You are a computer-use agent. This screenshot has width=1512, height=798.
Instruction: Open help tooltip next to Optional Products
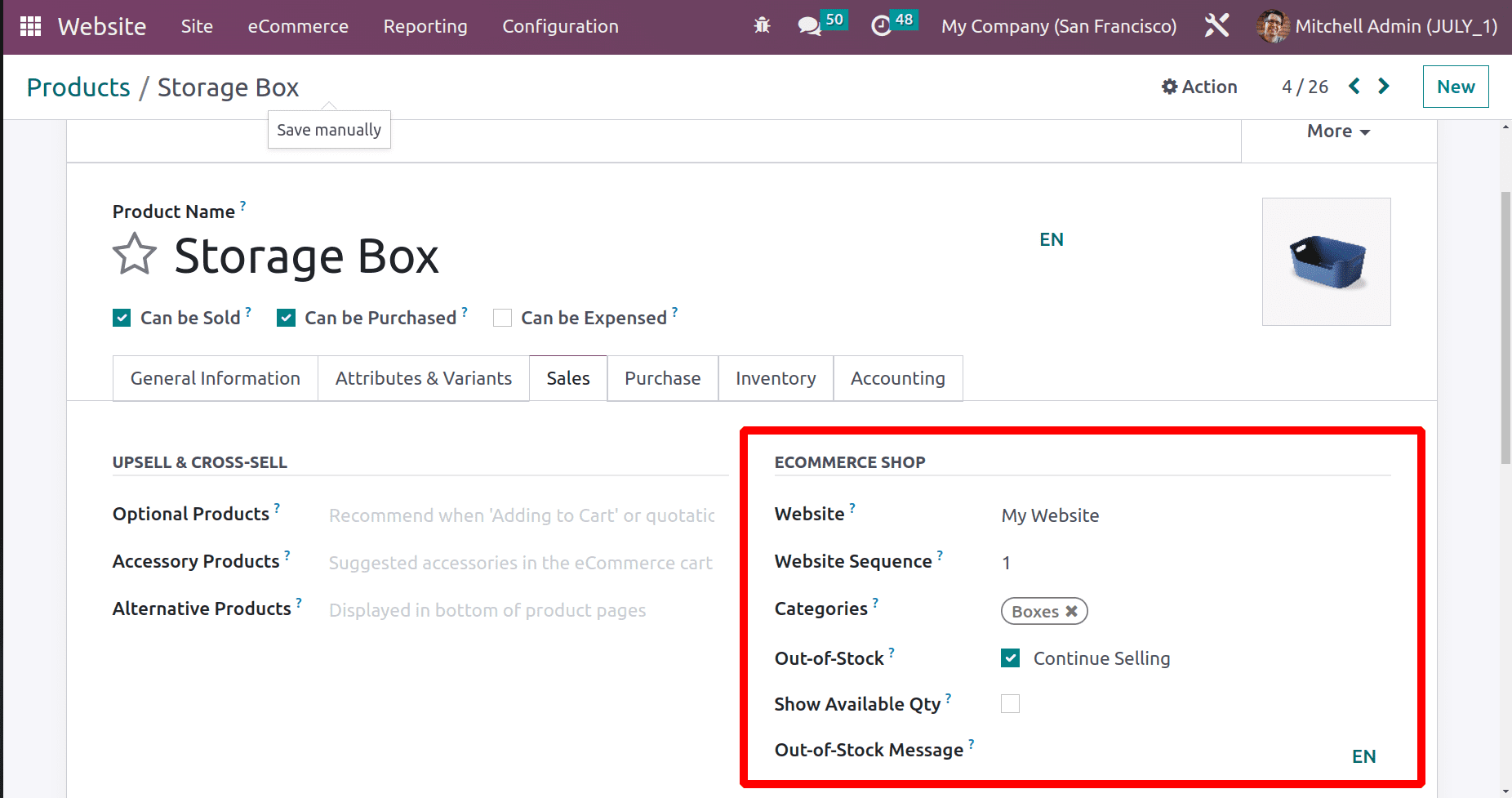click(x=277, y=507)
